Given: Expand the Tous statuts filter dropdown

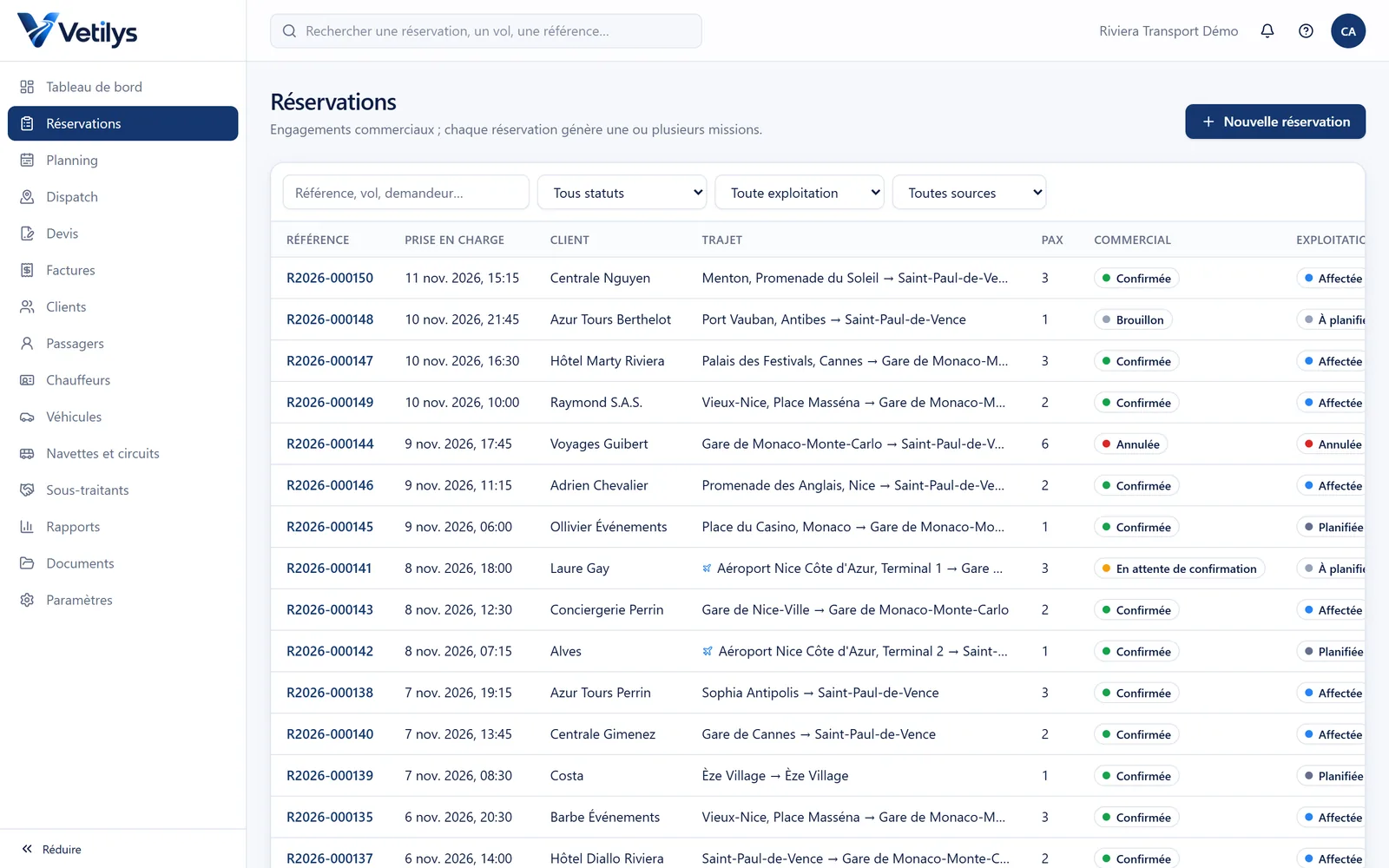Looking at the screenshot, I should point(622,193).
